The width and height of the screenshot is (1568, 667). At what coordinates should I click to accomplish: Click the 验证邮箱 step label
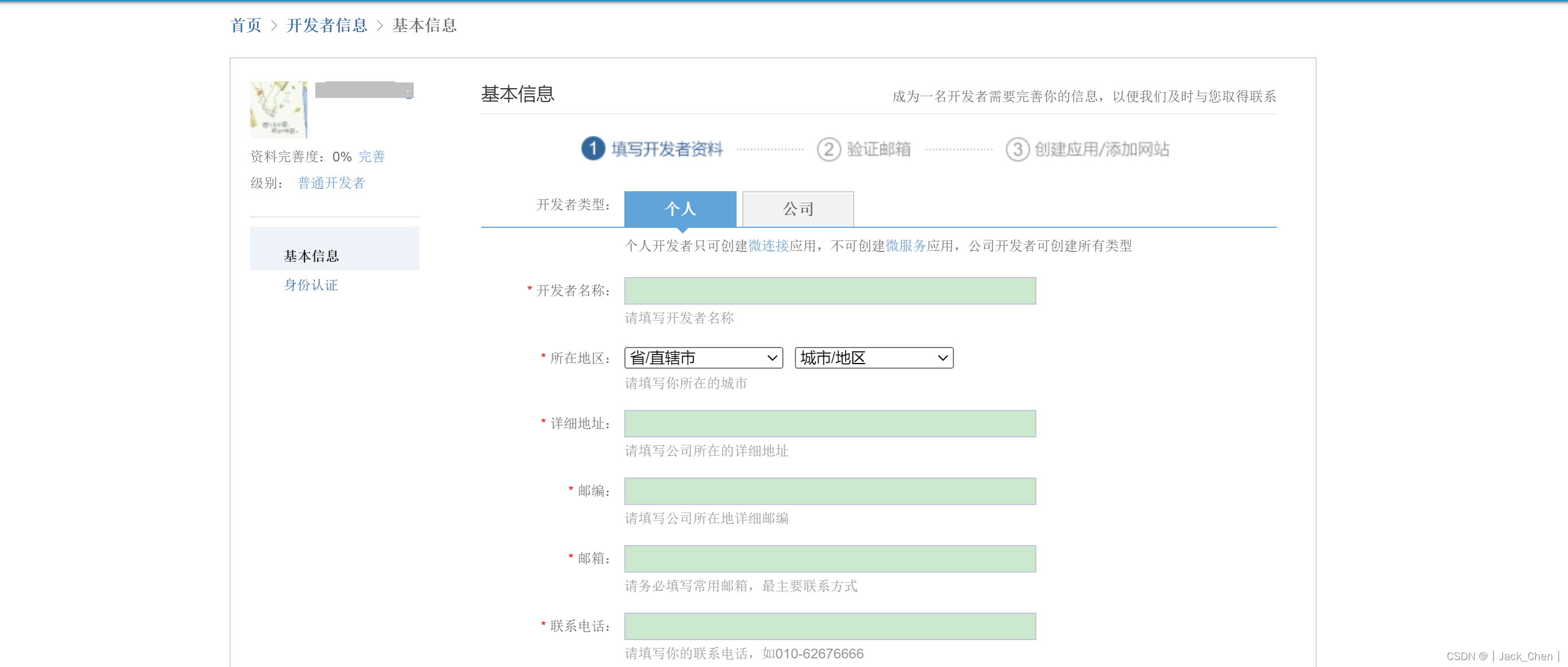[x=878, y=149]
